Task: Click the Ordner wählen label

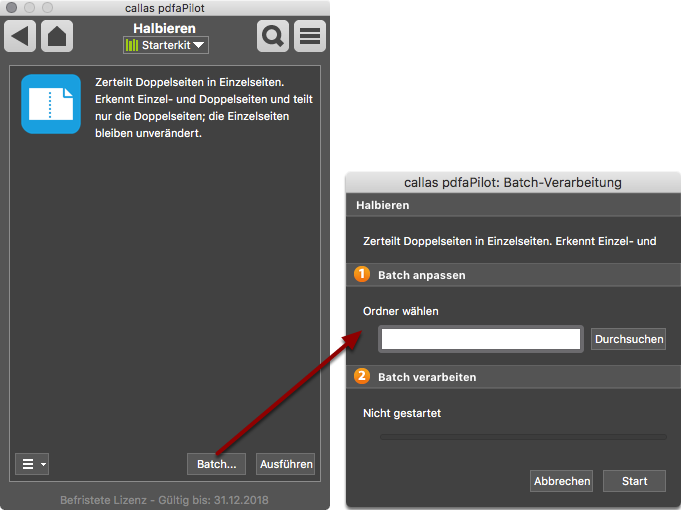Action: [400, 311]
